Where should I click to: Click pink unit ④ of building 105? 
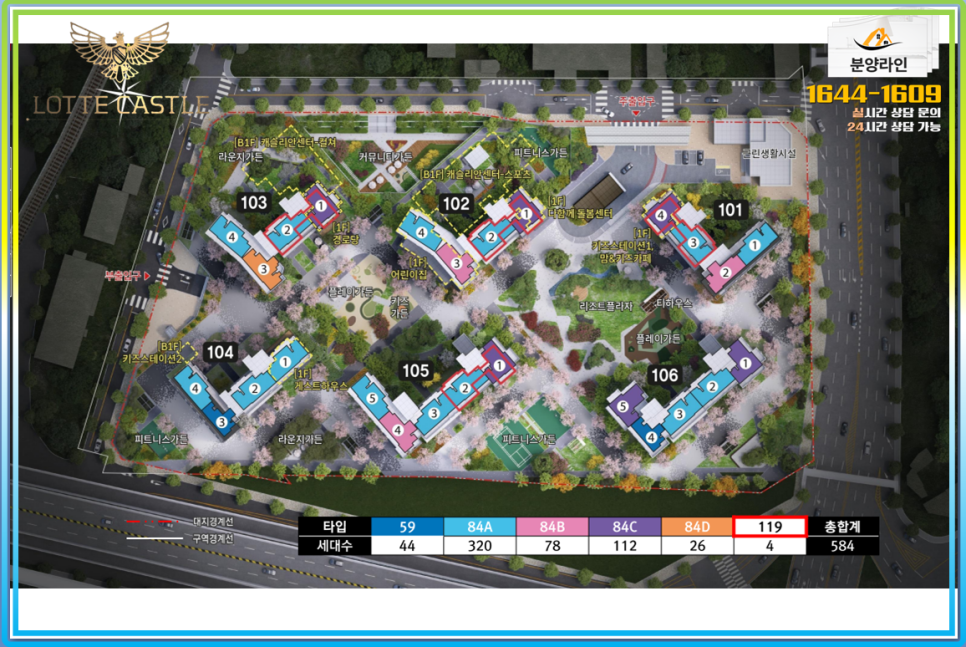point(397,430)
